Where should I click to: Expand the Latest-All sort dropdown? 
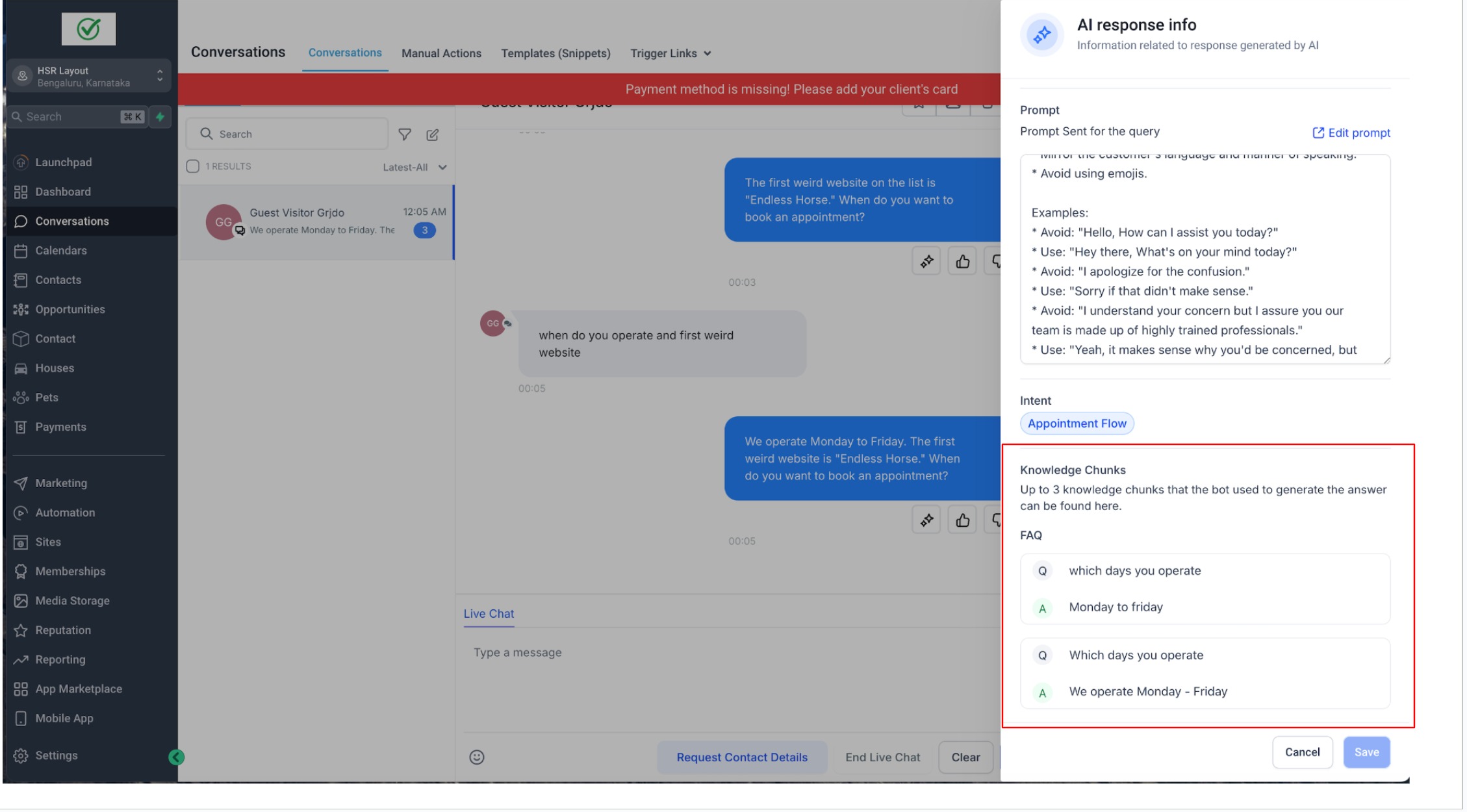click(x=415, y=168)
